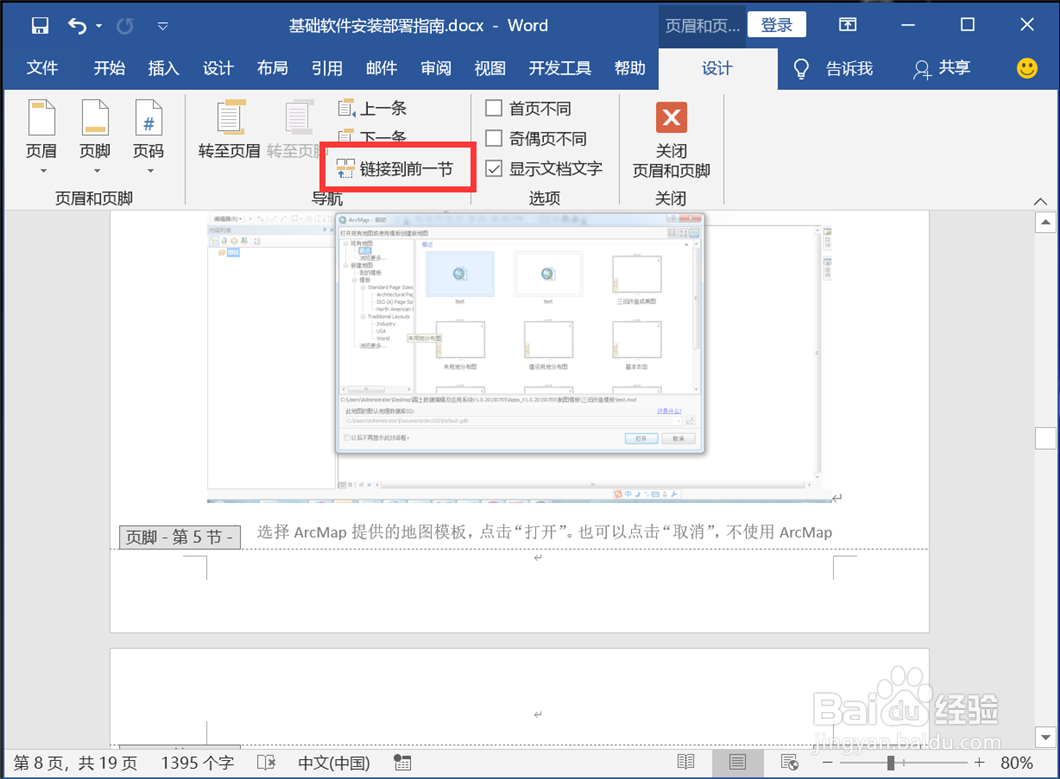Image resolution: width=1060 pixels, height=779 pixels.
Task: Click the footer paragraph area of section 5
Action: coord(519,560)
